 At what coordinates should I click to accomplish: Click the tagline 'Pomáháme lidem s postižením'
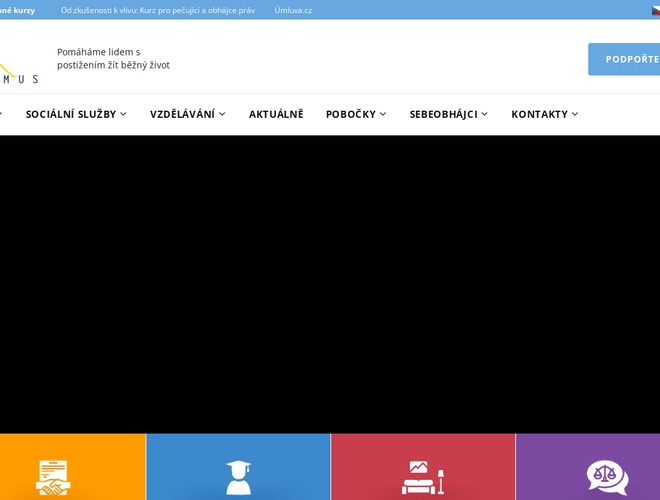113,58
